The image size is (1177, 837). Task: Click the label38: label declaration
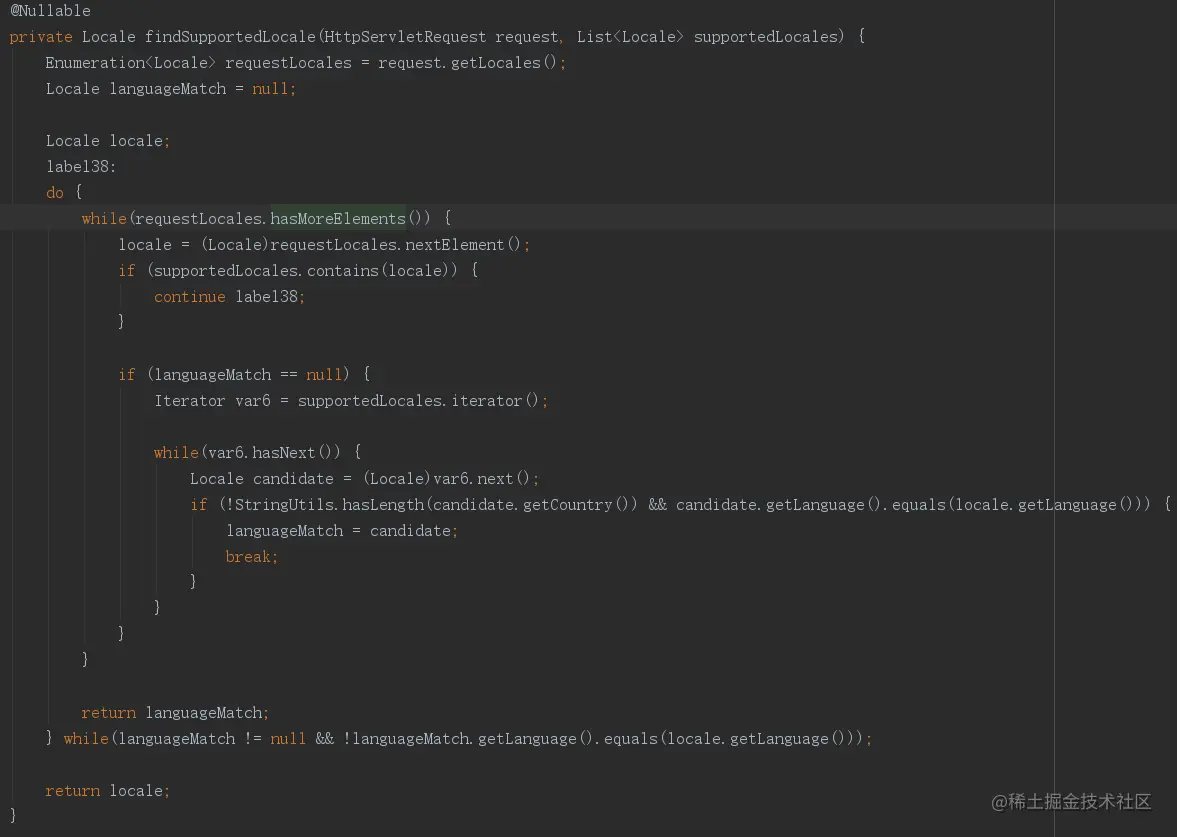coord(81,167)
